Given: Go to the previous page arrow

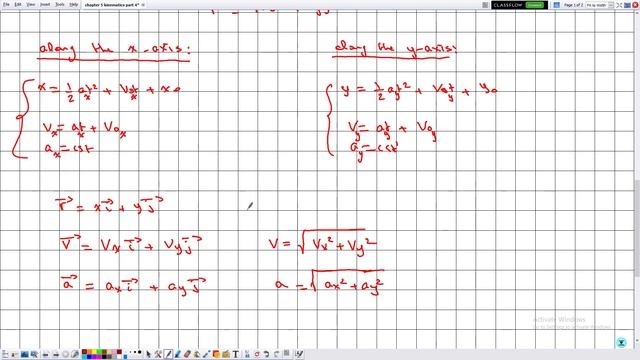Looking at the screenshot, I should (46, 354).
